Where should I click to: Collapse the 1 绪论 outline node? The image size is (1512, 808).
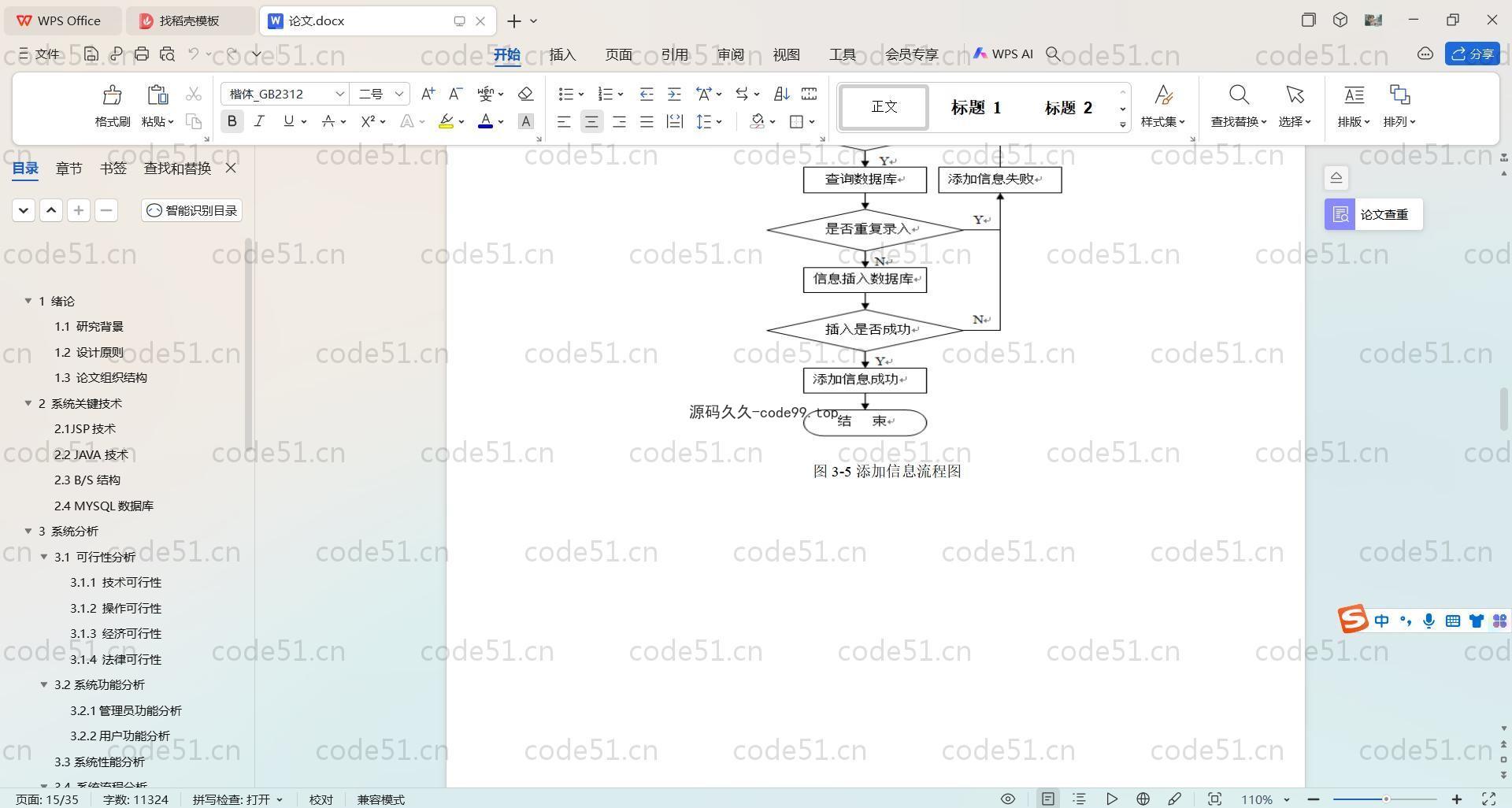pyautogui.click(x=28, y=301)
